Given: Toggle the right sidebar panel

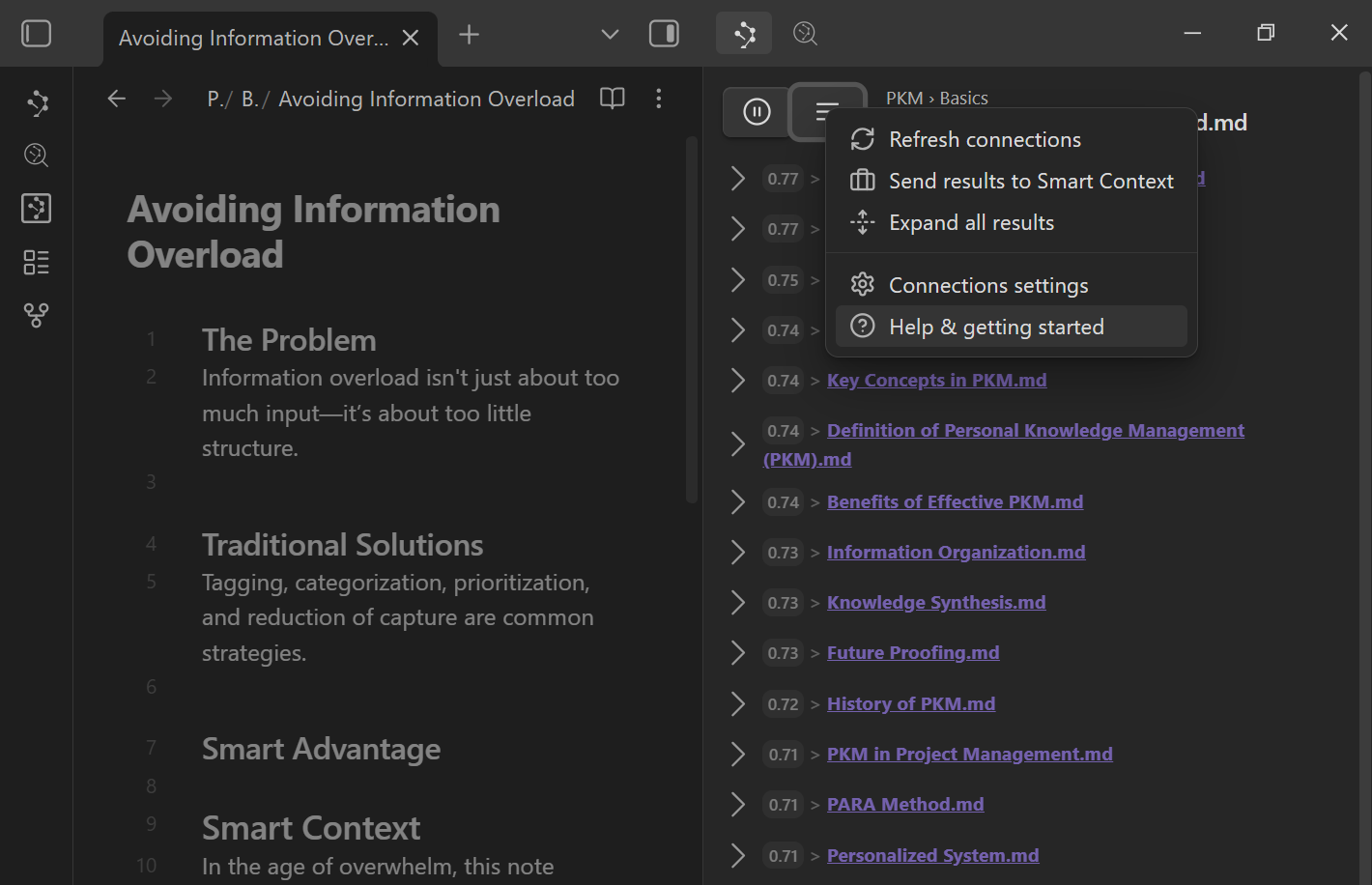Looking at the screenshot, I should point(664,34).
